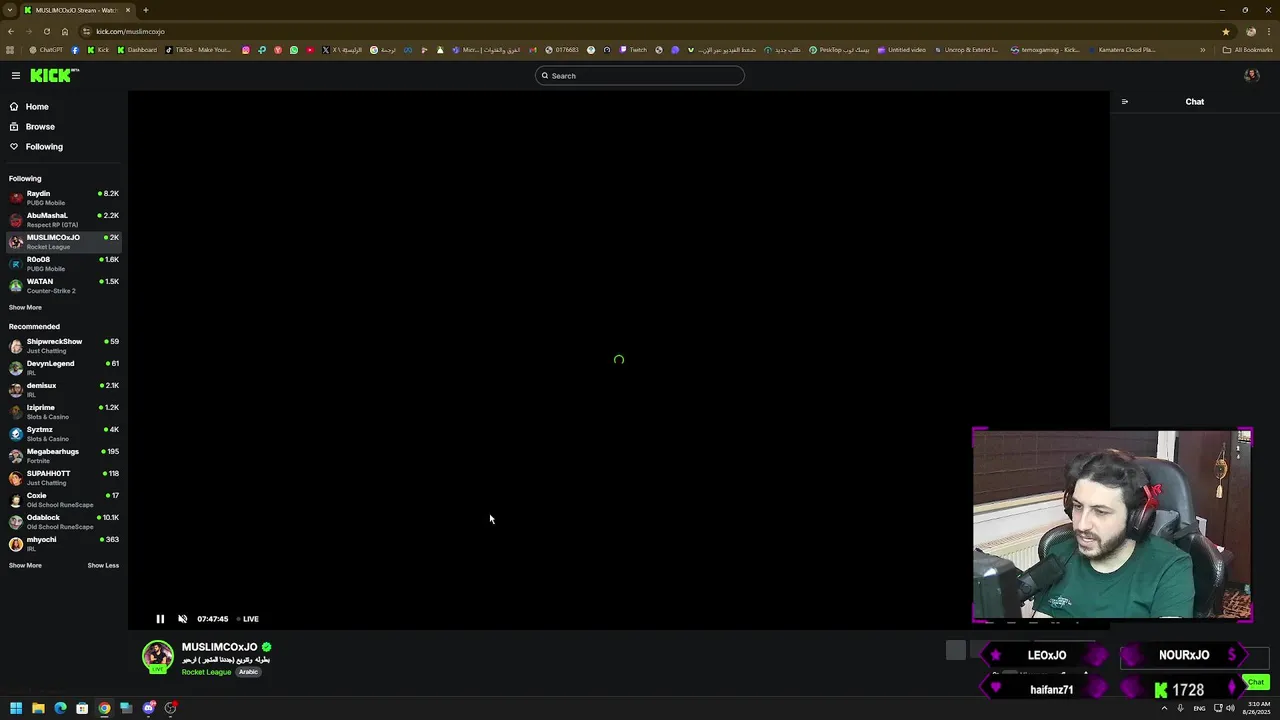This screenshot has height=720, width=1280.
Task: Open Microsoft Edge from taskbar
Action: [x=60, y=708]
